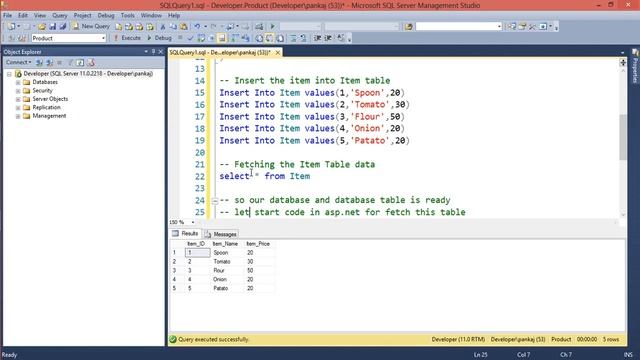Switch to the Messages tab
Image resolution: width=640 pixels, height=360 pixels.
(x=221, y=234)
